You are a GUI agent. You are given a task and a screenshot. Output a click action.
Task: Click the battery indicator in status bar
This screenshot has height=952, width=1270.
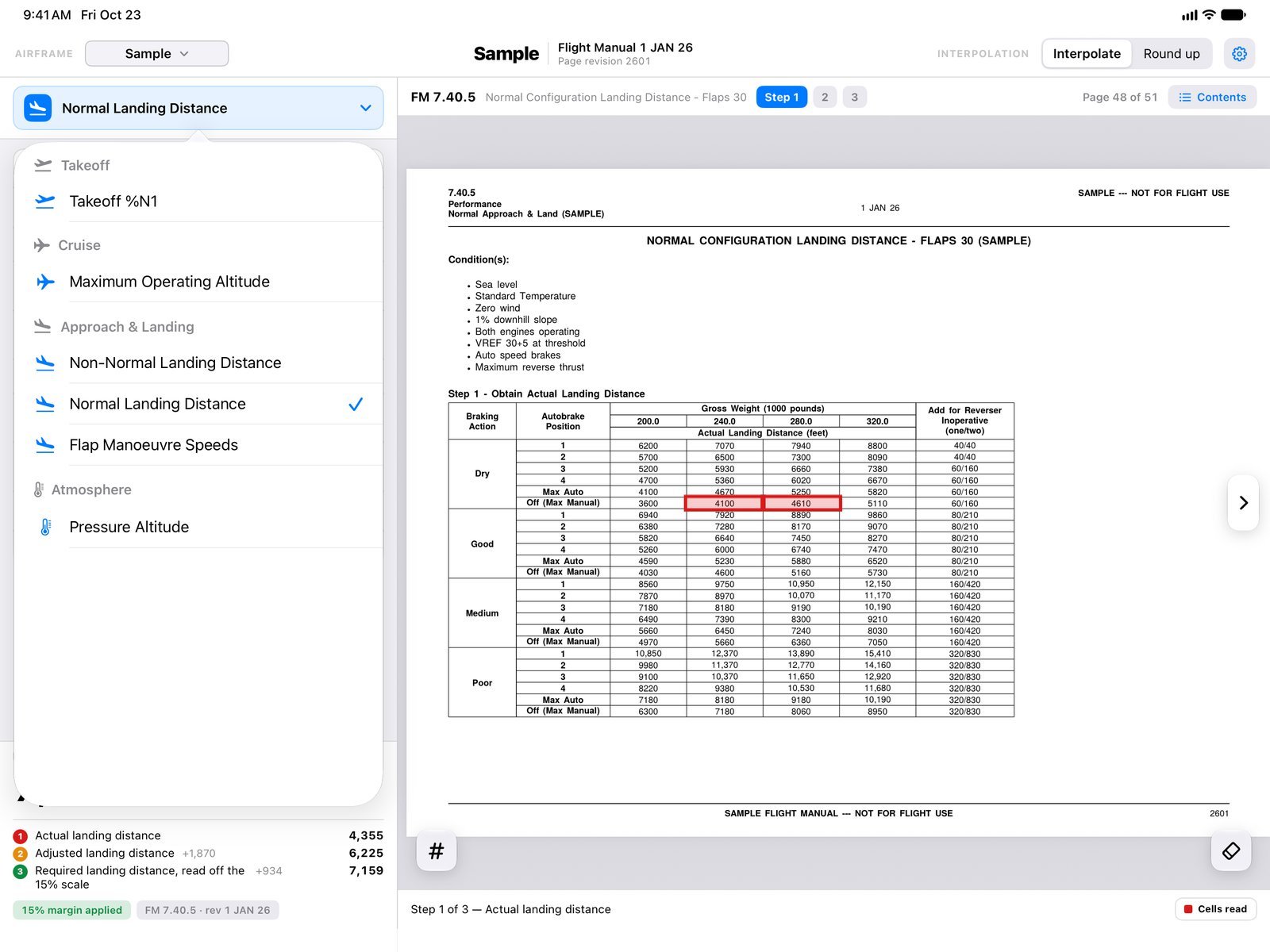pyautogui.click(x=1233, y=14)
